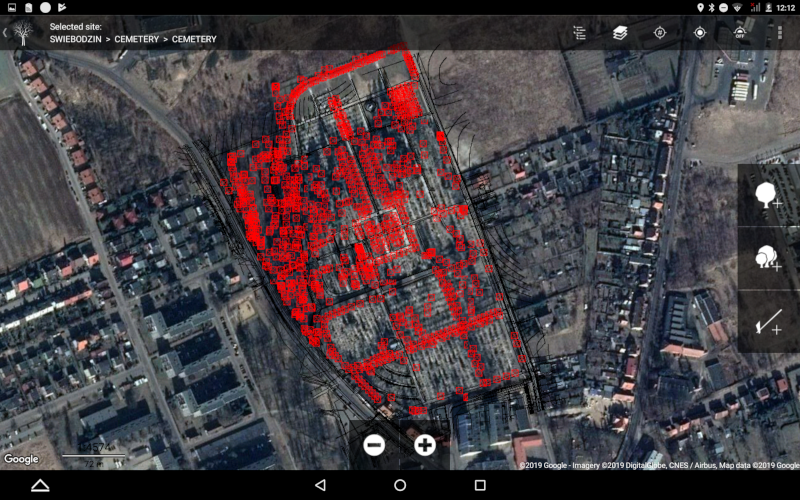Tap the Google logo on the map
Image resolution: width=800 pixels, height=500 pixels.
[x=21, y=459]
